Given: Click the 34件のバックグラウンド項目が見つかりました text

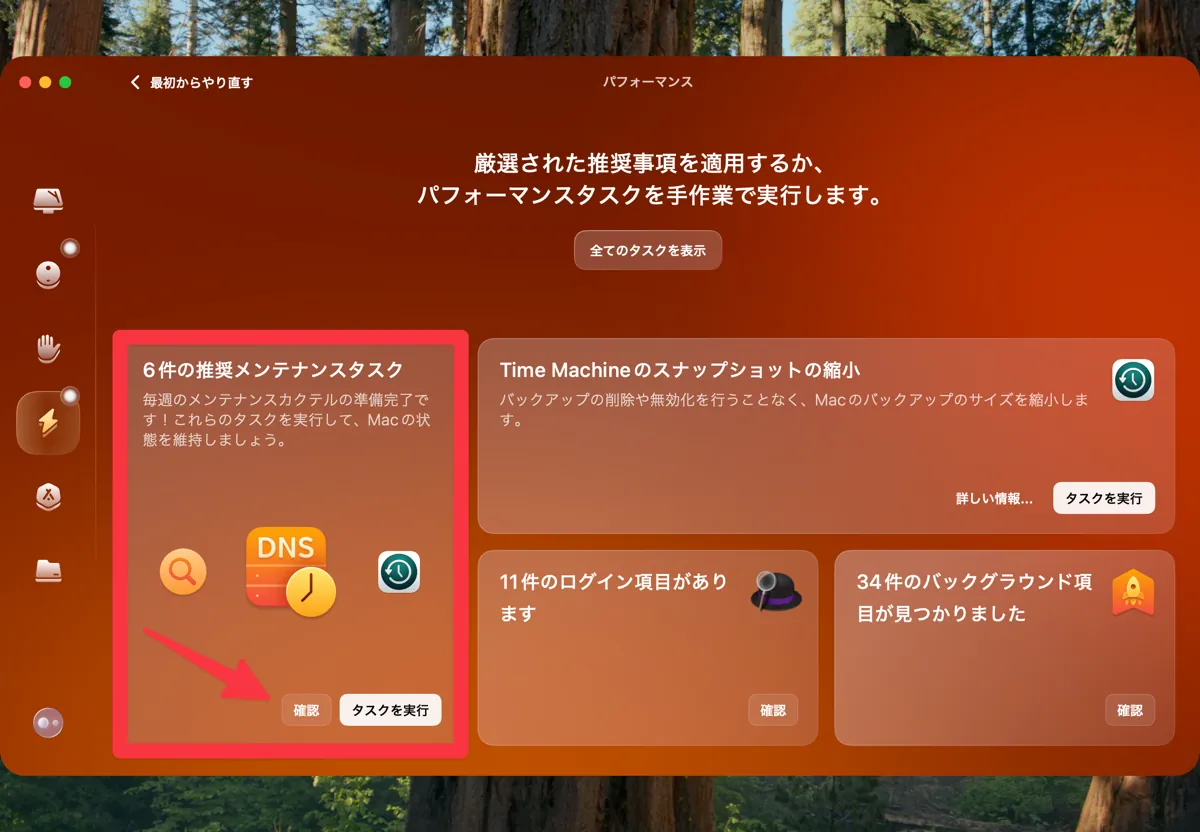Looking at the screenshot, I should (974, 597).
